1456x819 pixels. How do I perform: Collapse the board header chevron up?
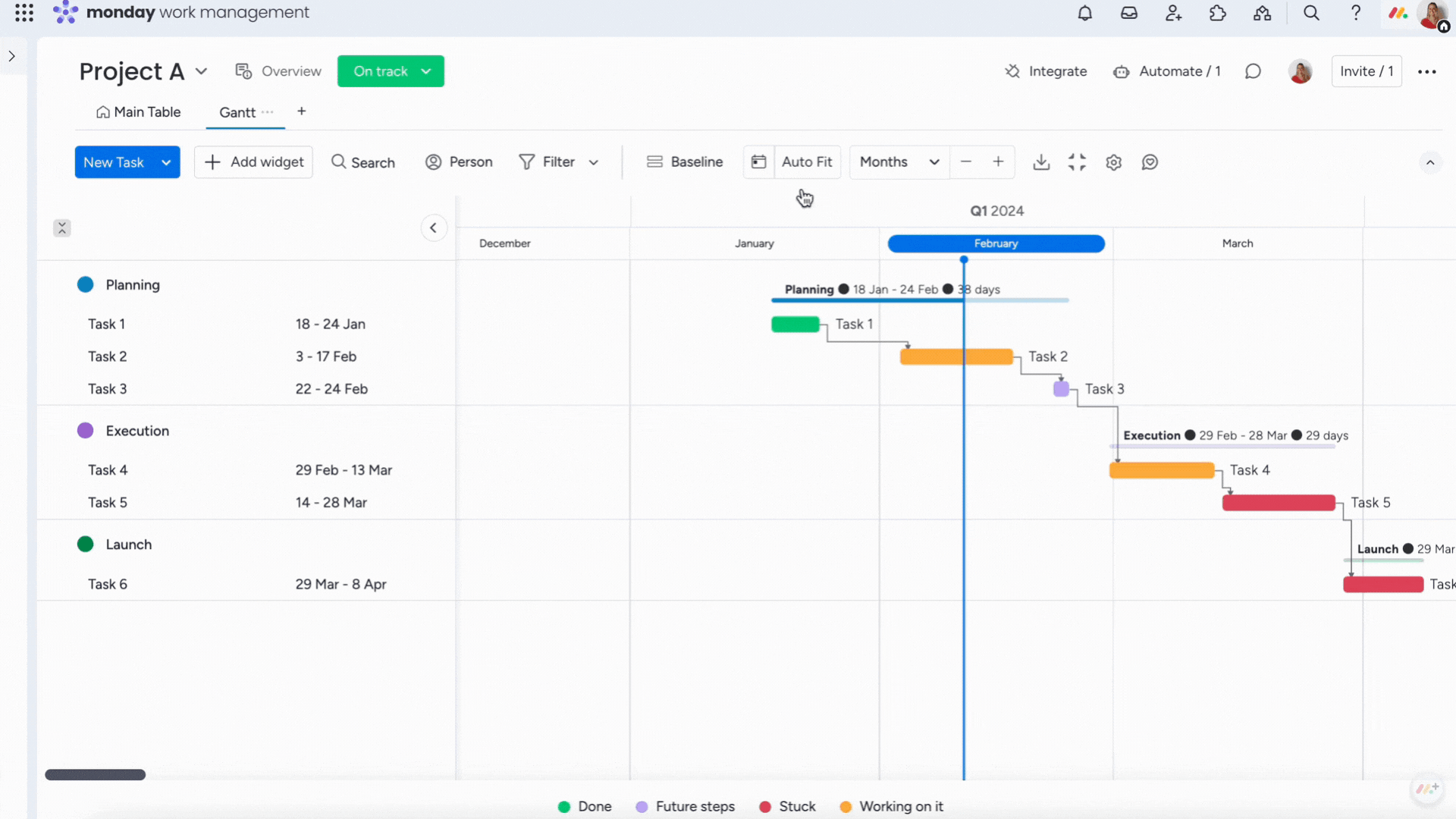tap(1430, 162)
